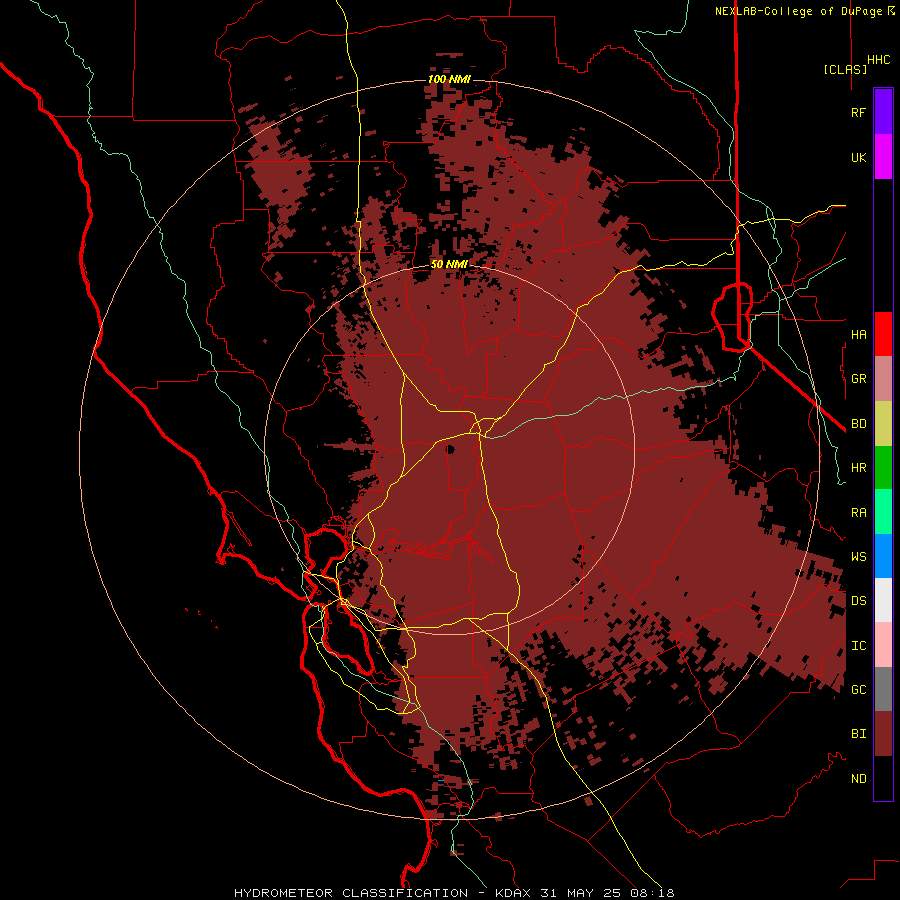Click the GR pink-brown legend swatch
The width and height of the screenshot is (900, 900).
tap(883, 379)
